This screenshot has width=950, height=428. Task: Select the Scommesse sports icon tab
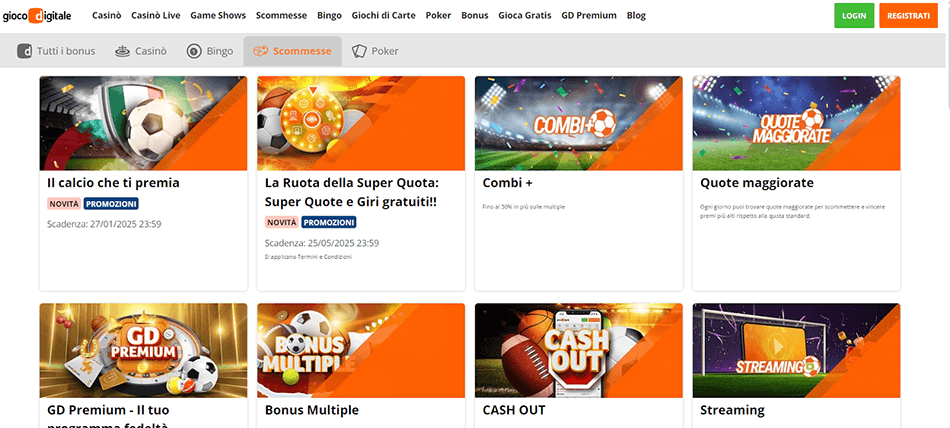point(261,51)
